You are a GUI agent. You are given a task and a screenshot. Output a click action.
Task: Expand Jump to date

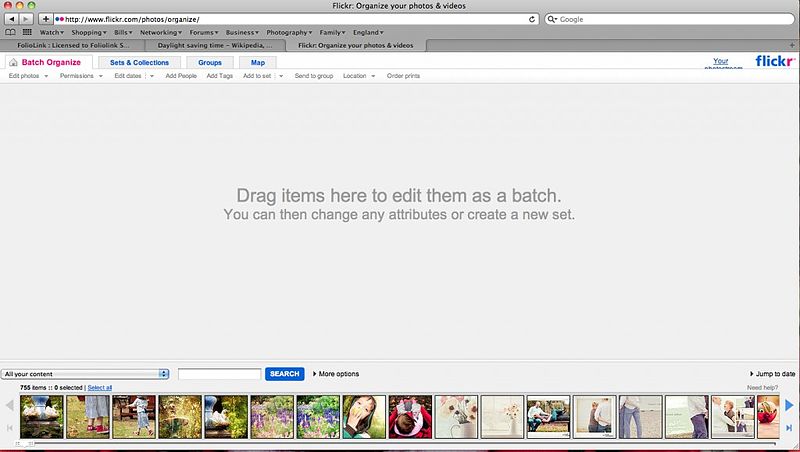pyautogui.click(x=772, y=374)
